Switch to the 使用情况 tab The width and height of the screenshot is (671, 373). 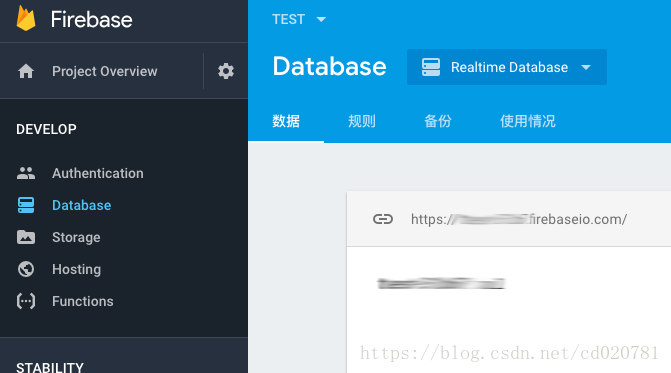point(528,121)
